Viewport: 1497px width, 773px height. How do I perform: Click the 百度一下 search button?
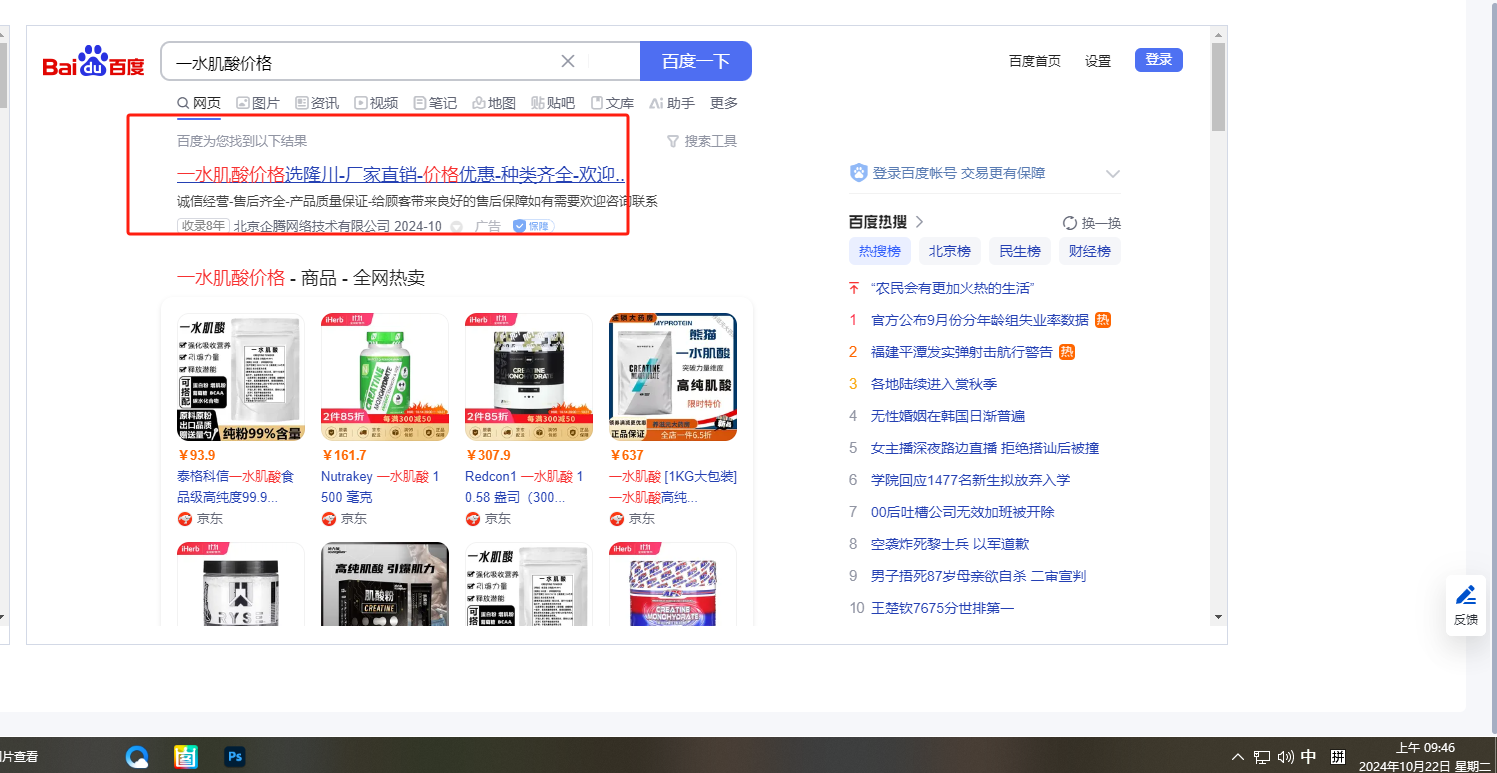click(x=696, y=61)
